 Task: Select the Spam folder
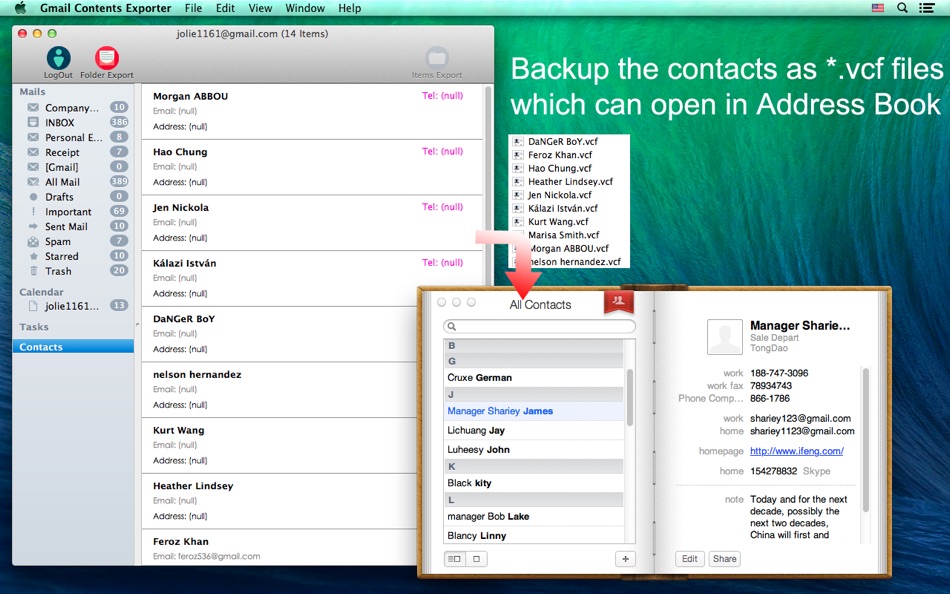pos(73,241)
